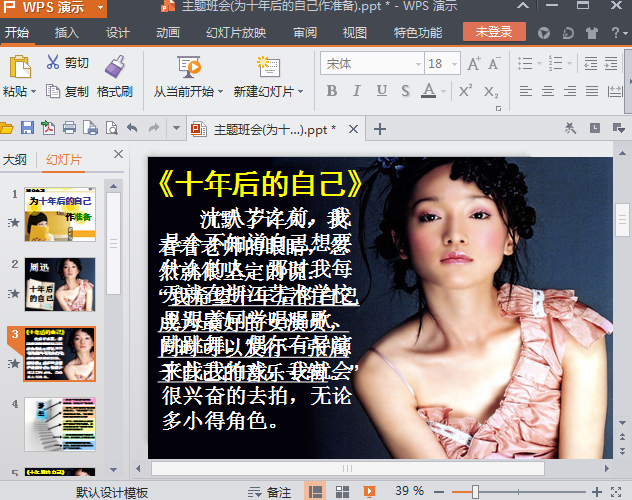Fit slide to window icon

tap(616, 492)
